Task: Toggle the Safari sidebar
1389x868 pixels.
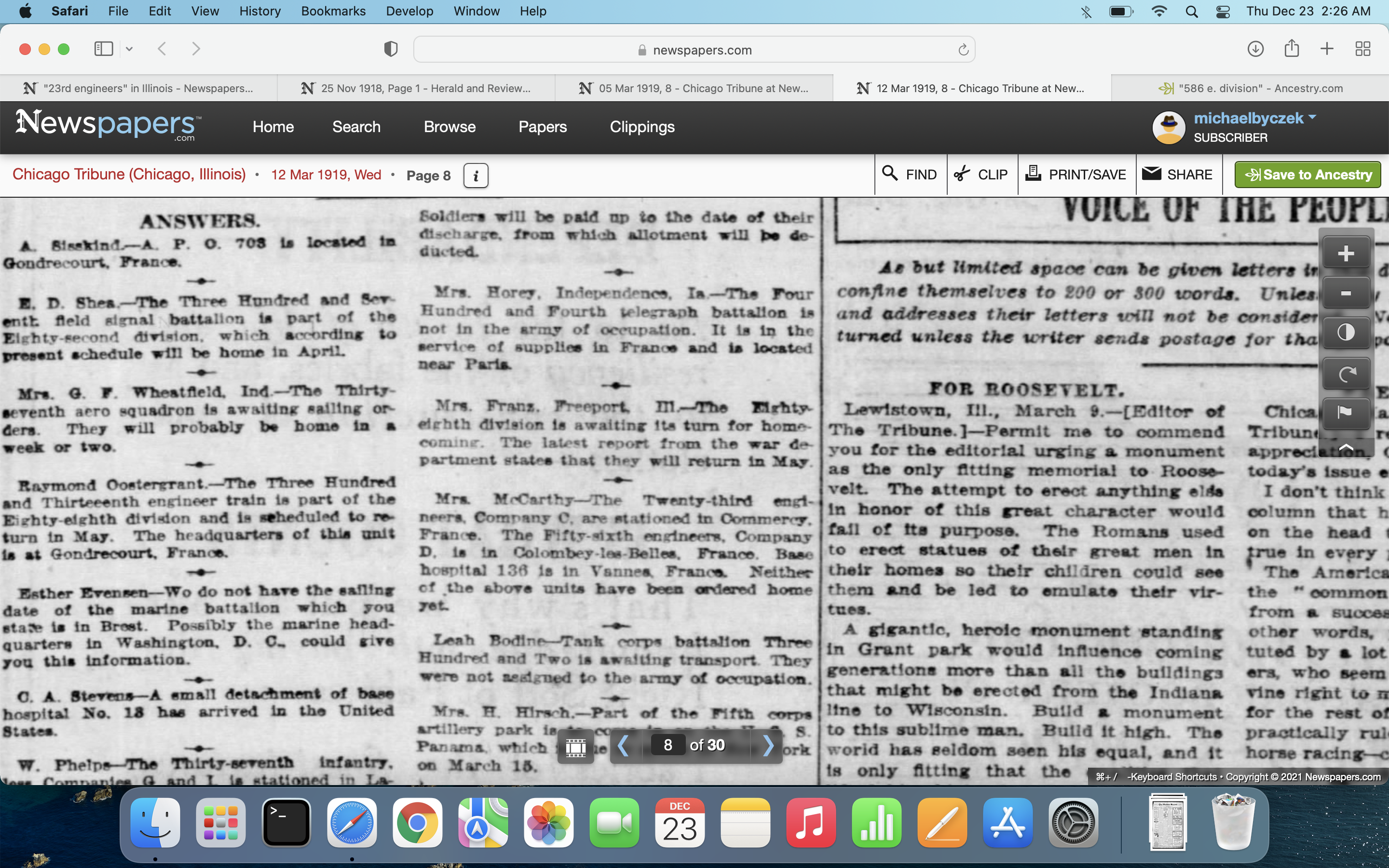Action: pos(104,49)
